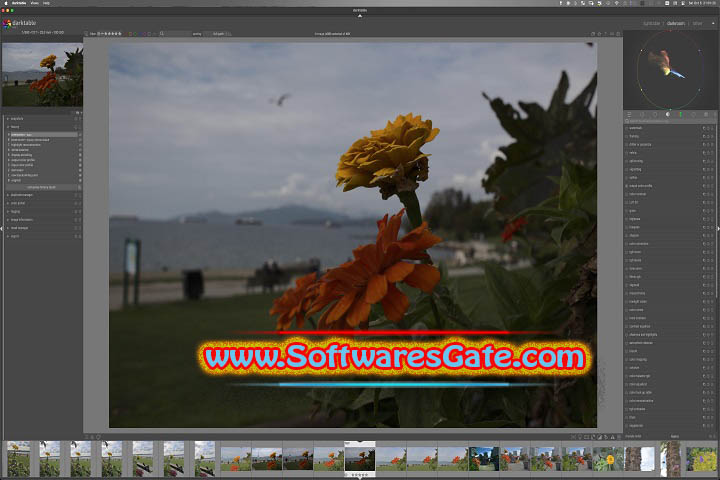This screenshot has height=480, width=720.
Task: Enable the shadows and highlights module
Action: click(x=626, y=335)
